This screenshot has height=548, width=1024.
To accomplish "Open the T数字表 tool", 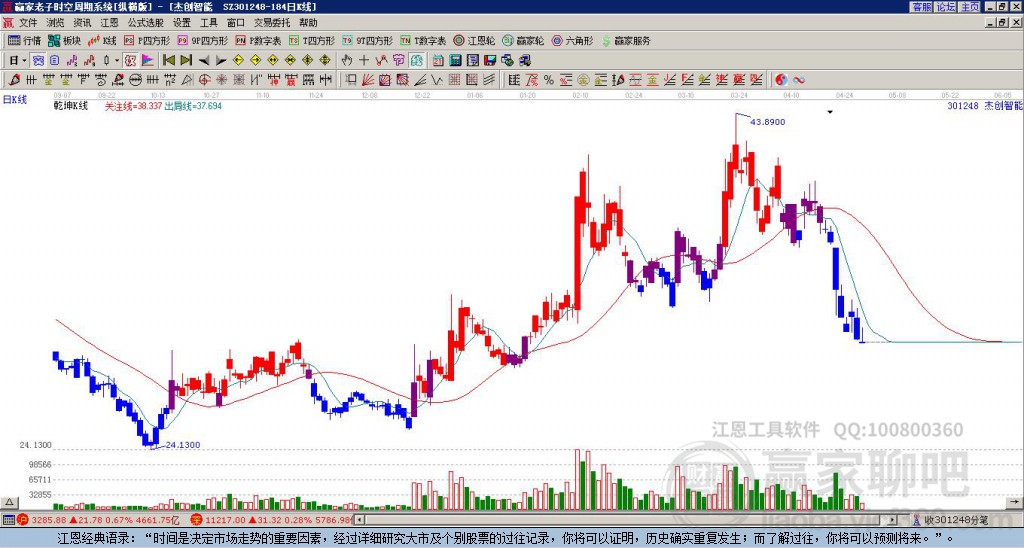I will (423, 40).
